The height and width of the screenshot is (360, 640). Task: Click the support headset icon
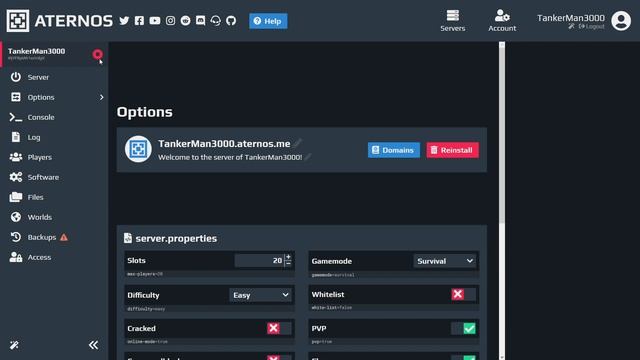(216, 20)
